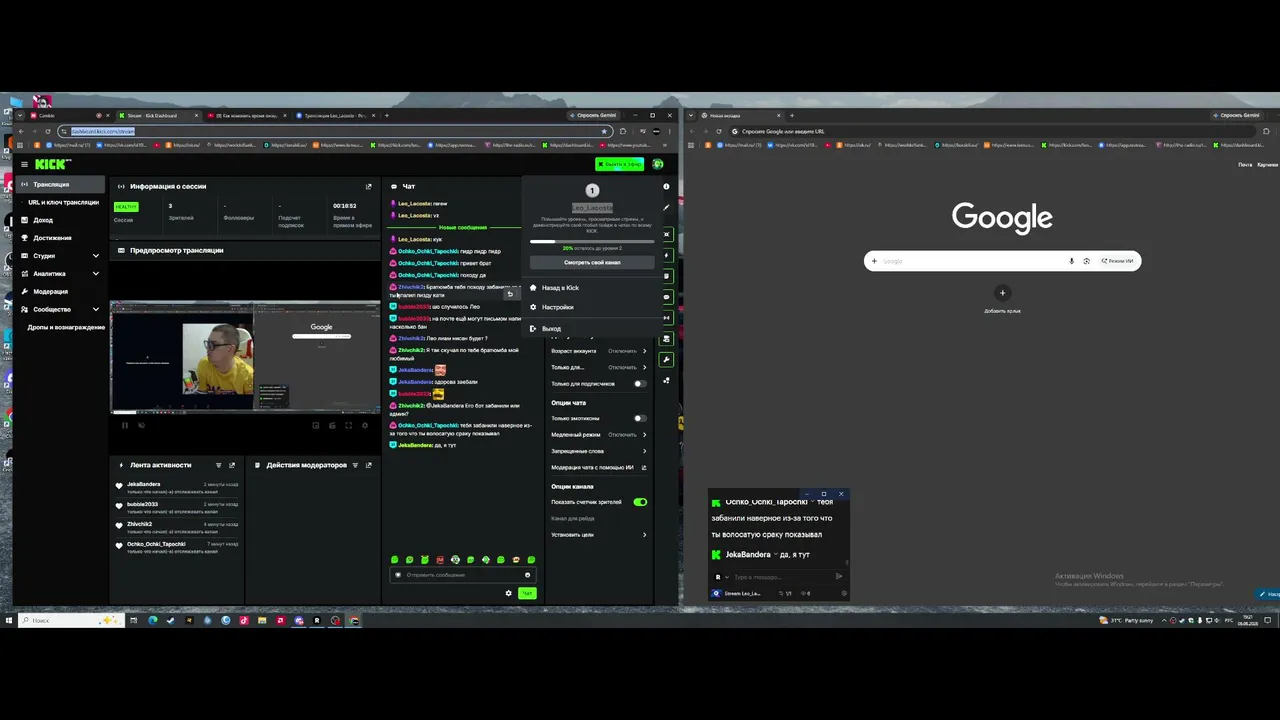Screen dimensions: 1280x720
Task: Mute the stream preview audio
Action: [x=141, y=425]
